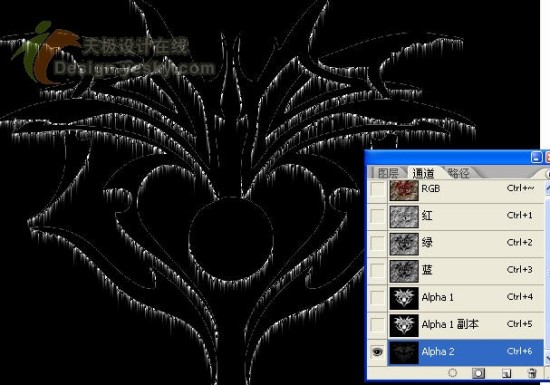Switch to the 图层 tab
Screen dimensions: 550x385
(x=388, y=173)
